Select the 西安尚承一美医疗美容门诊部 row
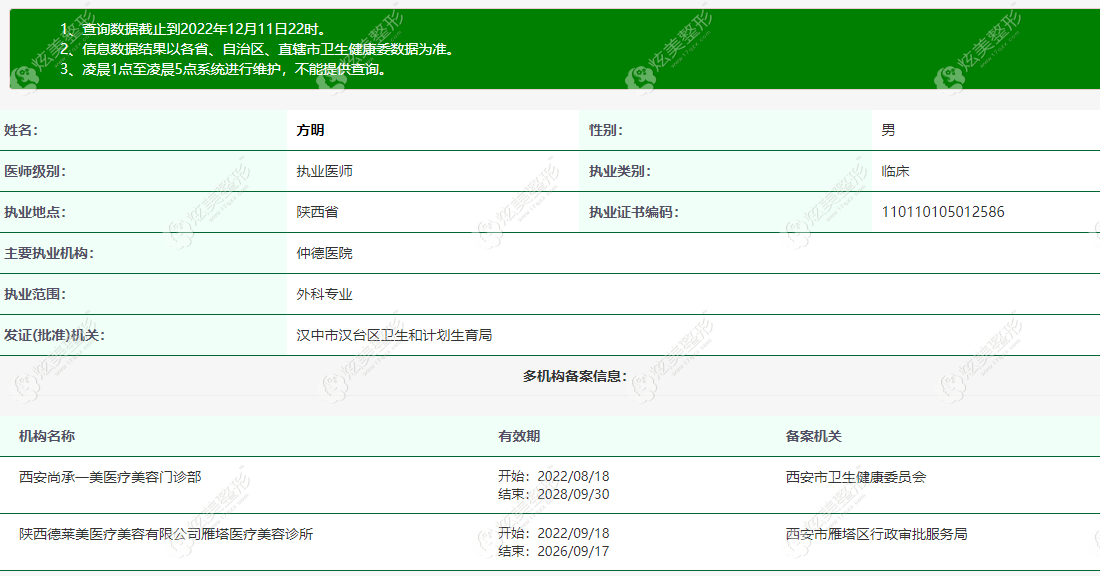 [550, 485]
